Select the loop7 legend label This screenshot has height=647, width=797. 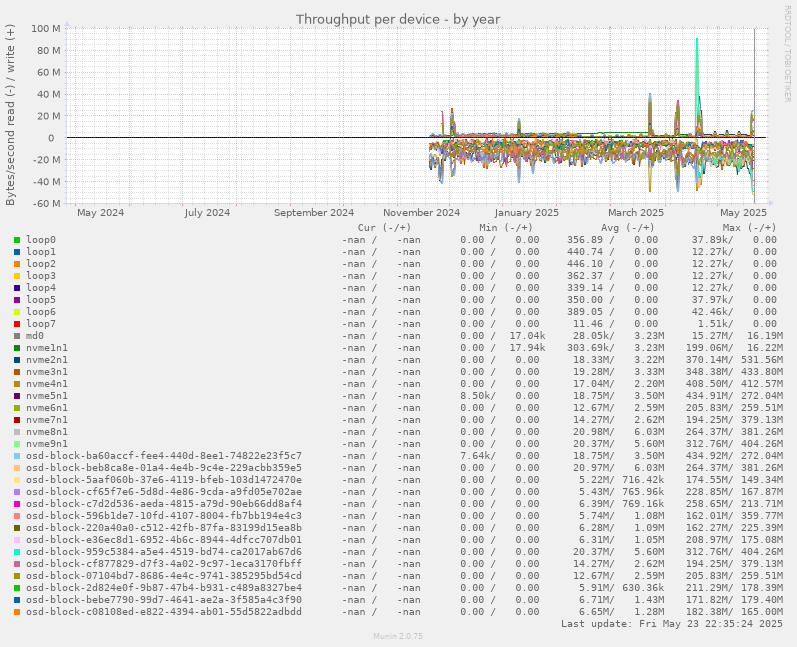41,324
